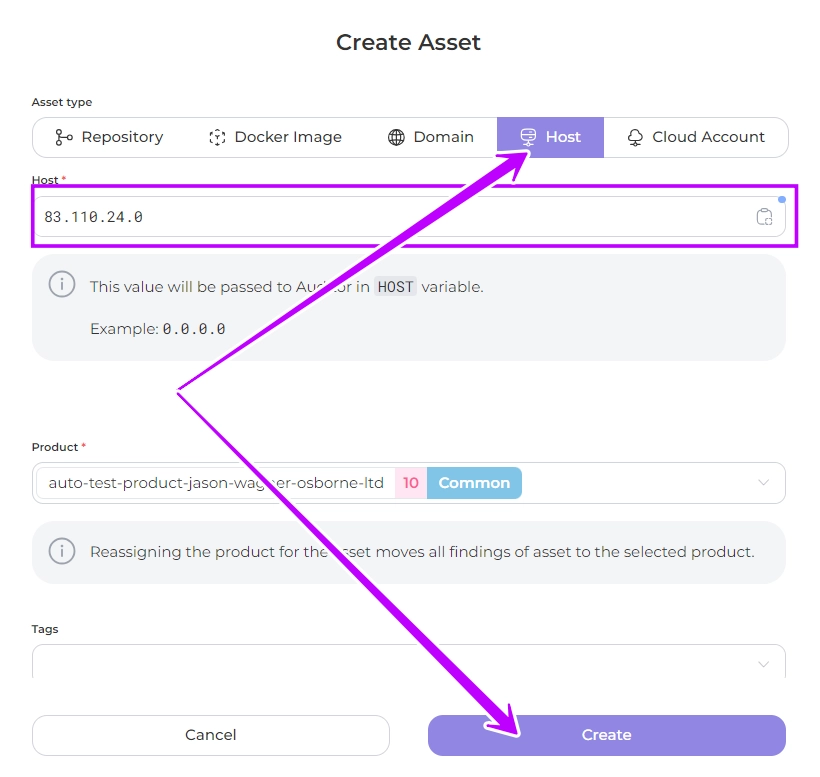Expand the Product dropdown chevron
820x777 pixels.
[x=764, y=483]
